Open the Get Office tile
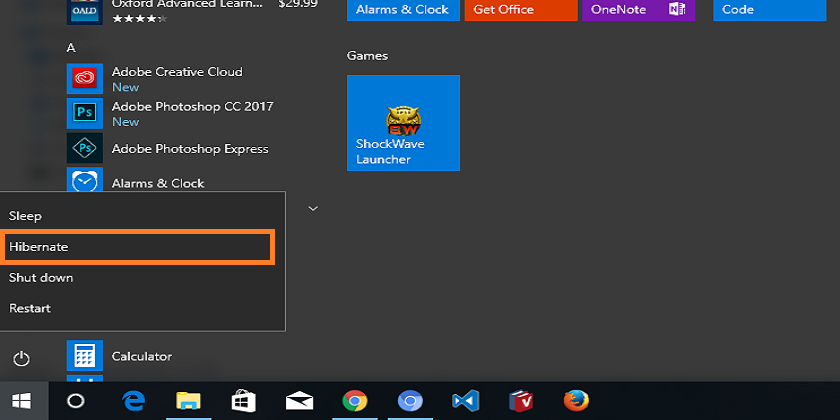 coord(521,10)
